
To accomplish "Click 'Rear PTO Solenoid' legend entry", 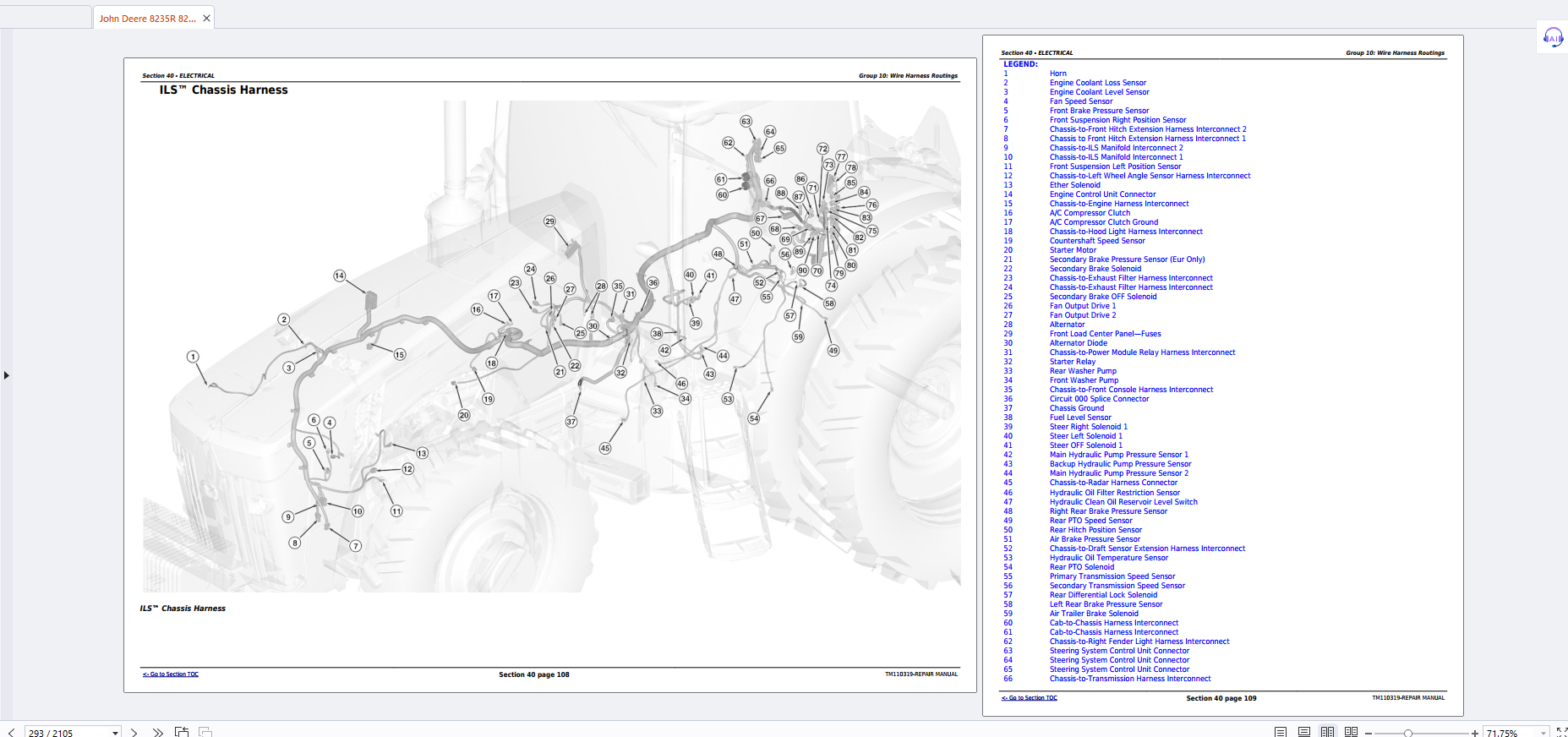I will point(1082,567).
